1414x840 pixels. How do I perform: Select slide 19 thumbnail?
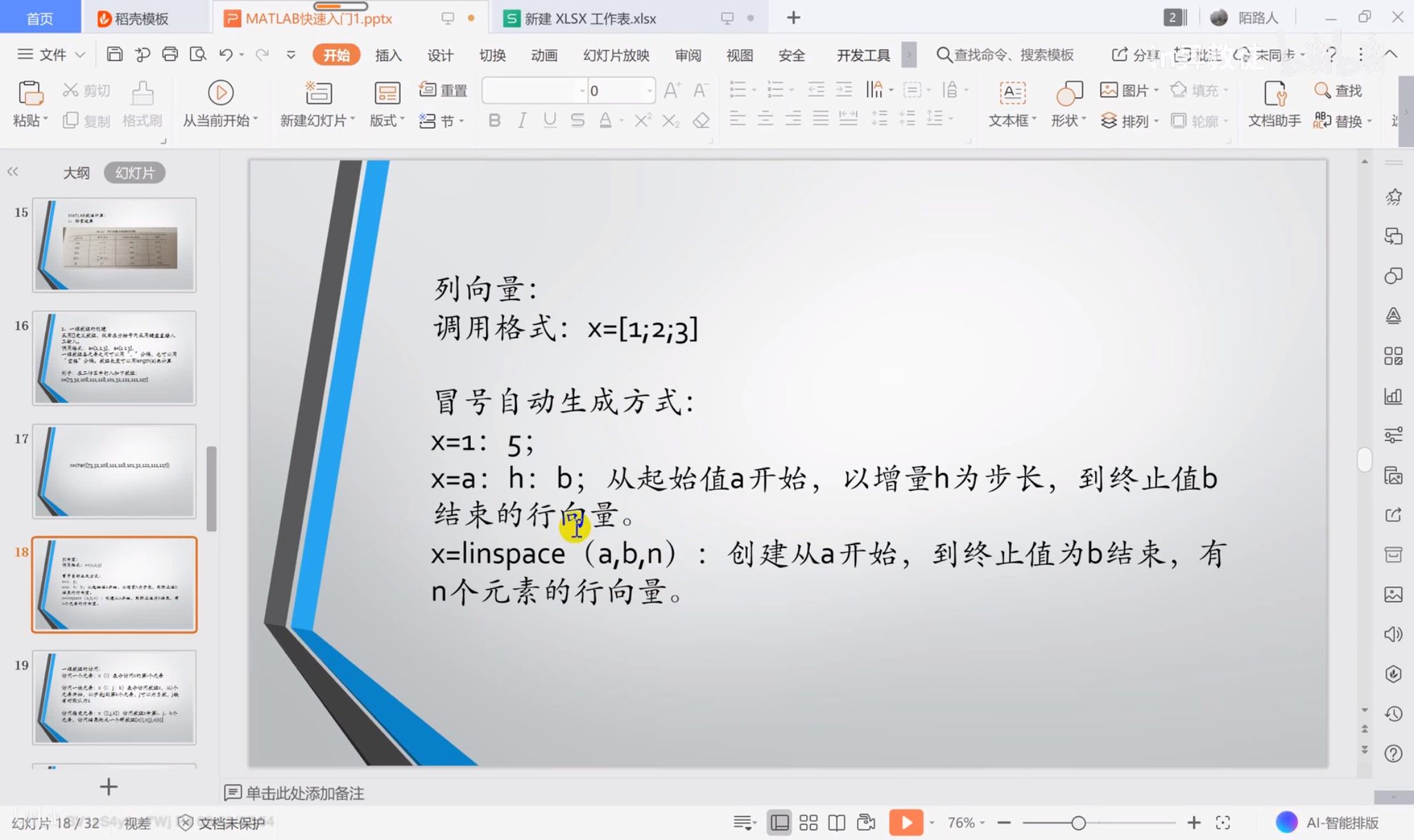click(115, 697)
